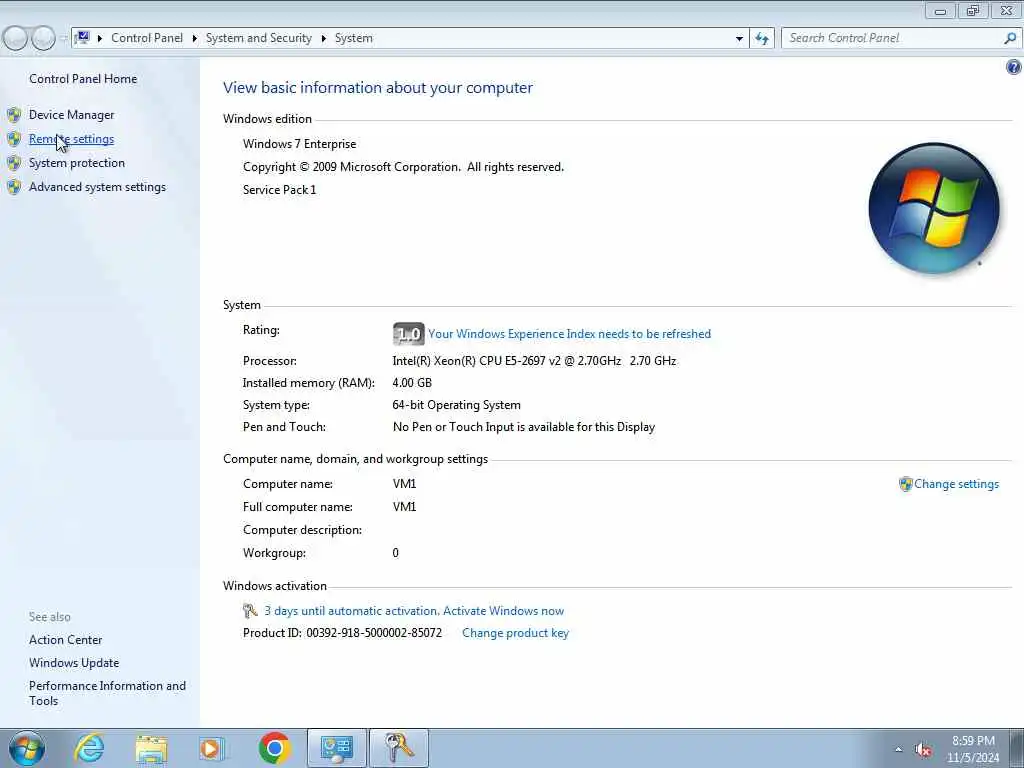Viewport: 1024px width, 768px height.
Task: Launch Internet Explorer from taskbar
Action: click(89, 748)
